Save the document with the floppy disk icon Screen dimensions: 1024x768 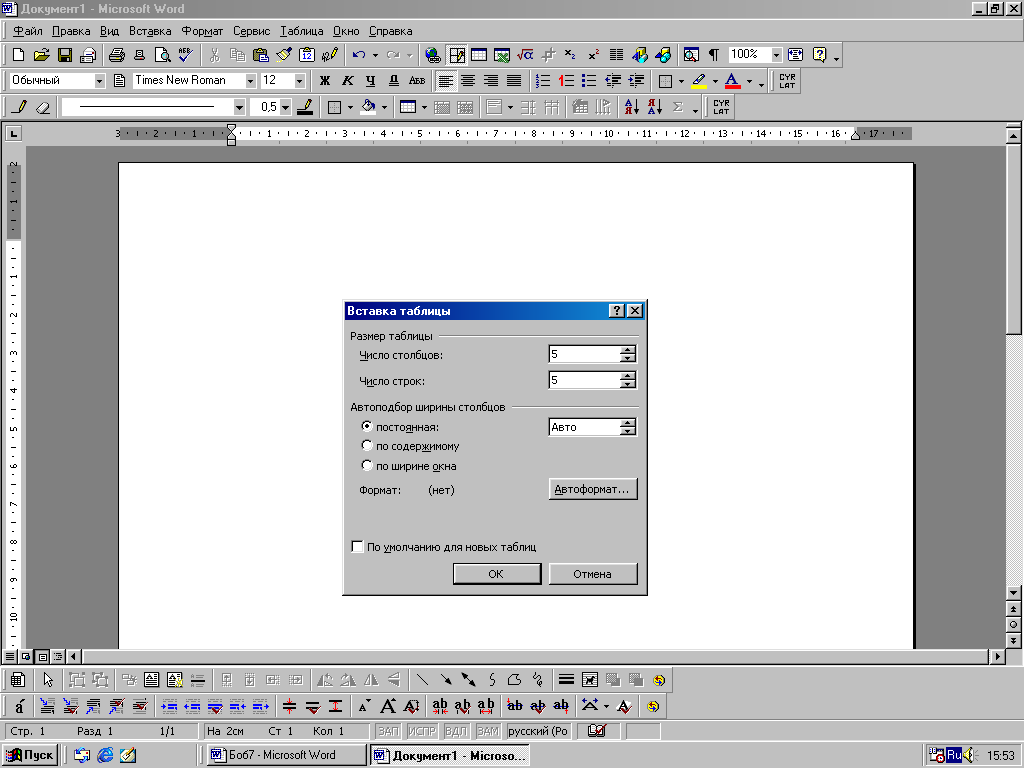65,55
